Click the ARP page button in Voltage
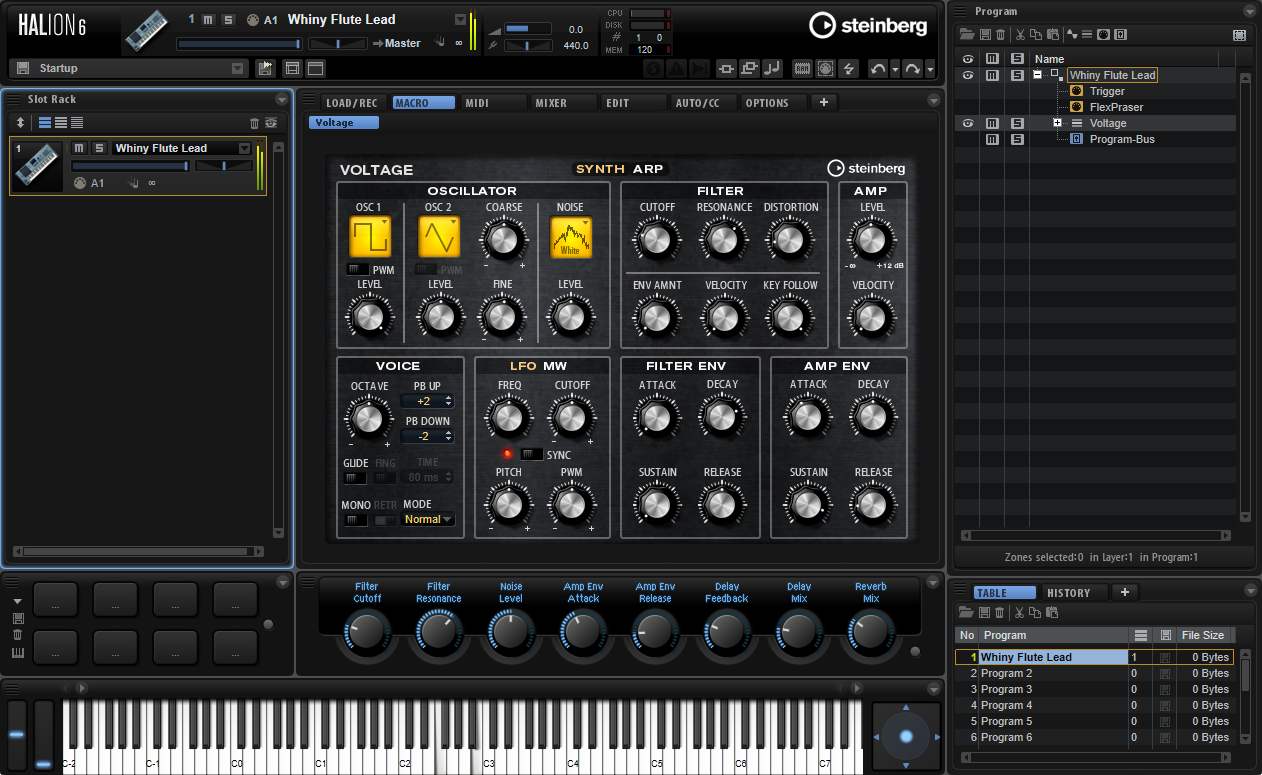The width and height of the screenshot is (1262, 775). (x=648, y=169)
